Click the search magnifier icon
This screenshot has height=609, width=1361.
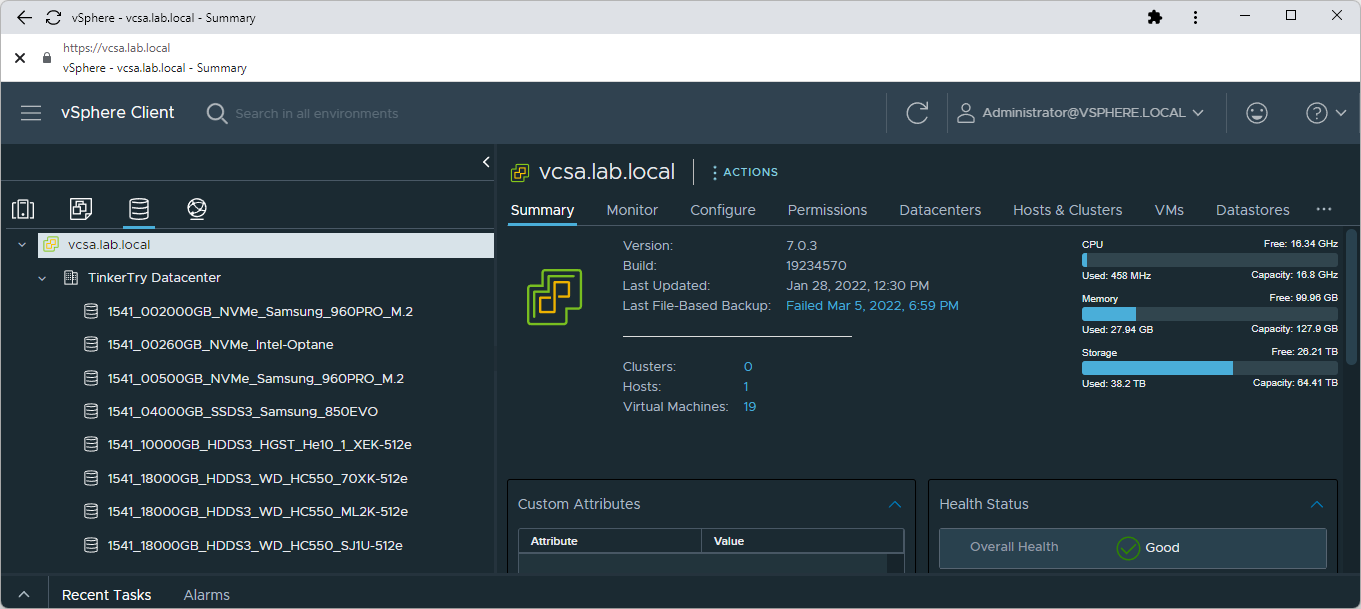(217, 113)
